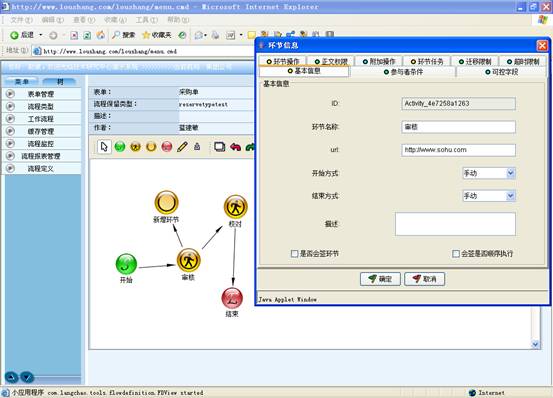This screenshot has width=553, height=398.
Task: Open IE 文件 menu
Action: pyautogui.click(x=21, y=20)
